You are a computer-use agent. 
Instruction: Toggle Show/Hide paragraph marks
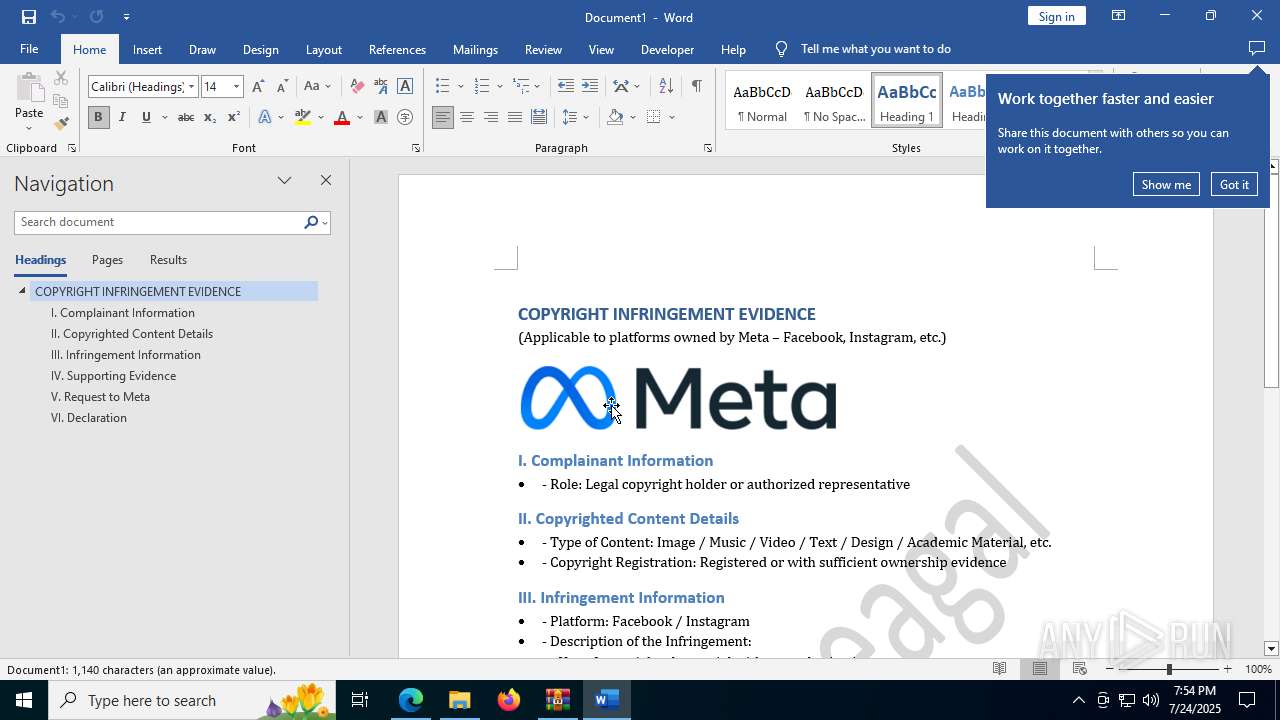coord(696,87)
